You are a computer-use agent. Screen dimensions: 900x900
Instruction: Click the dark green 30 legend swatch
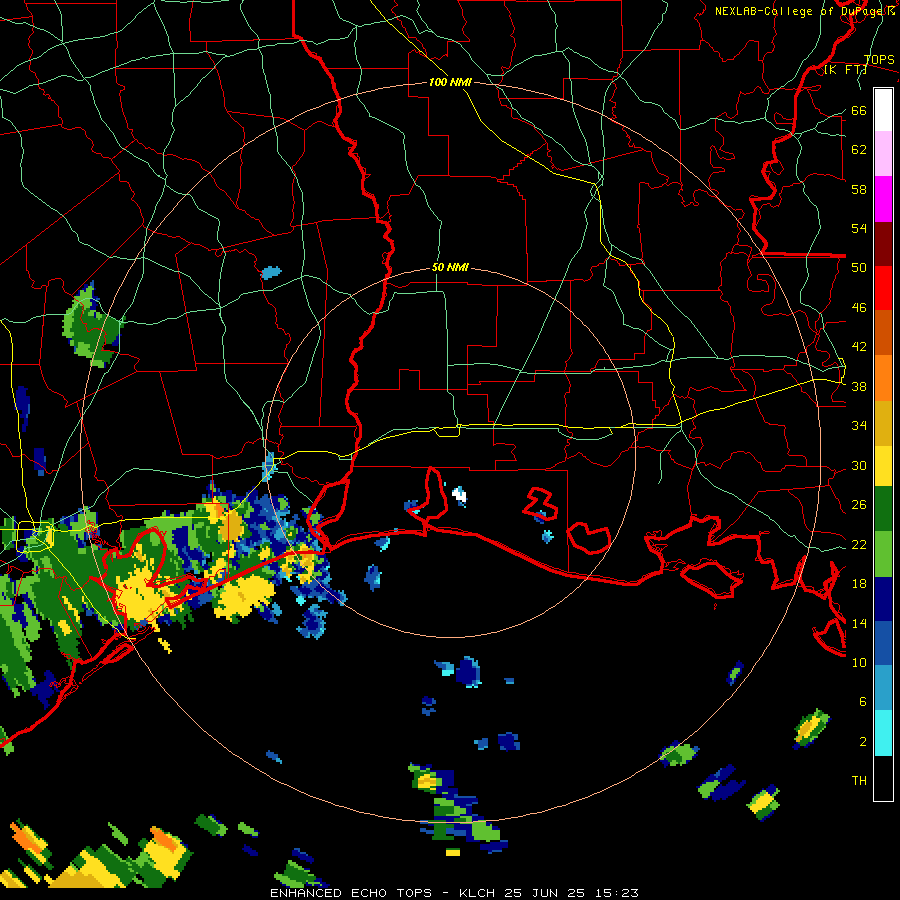[x=883, y=509]
